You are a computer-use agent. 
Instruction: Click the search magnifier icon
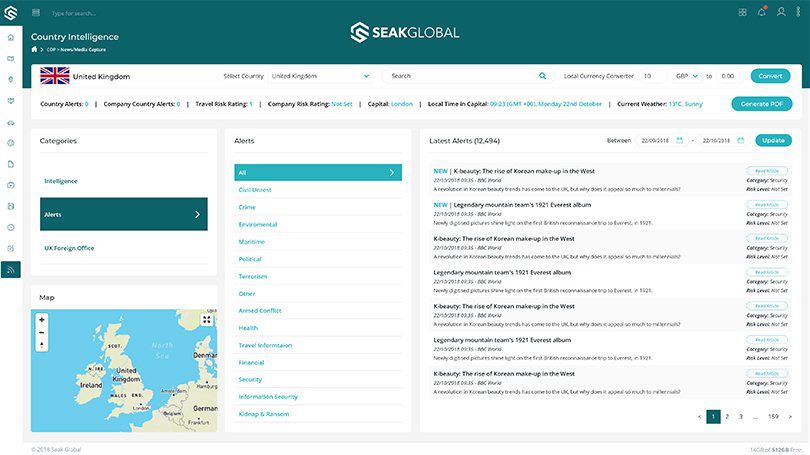(543, 76)
